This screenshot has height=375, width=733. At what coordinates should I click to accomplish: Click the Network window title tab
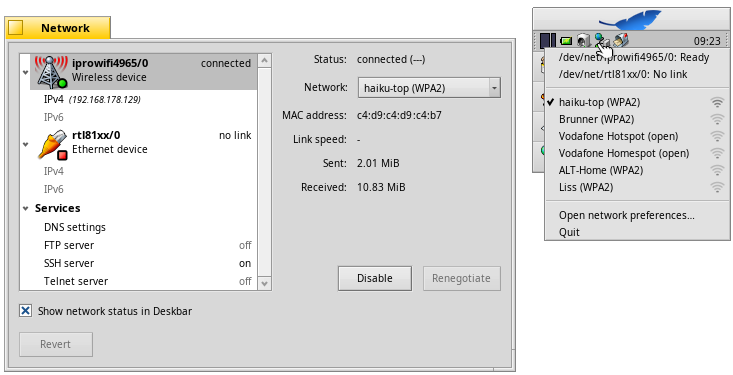(58, 28)
